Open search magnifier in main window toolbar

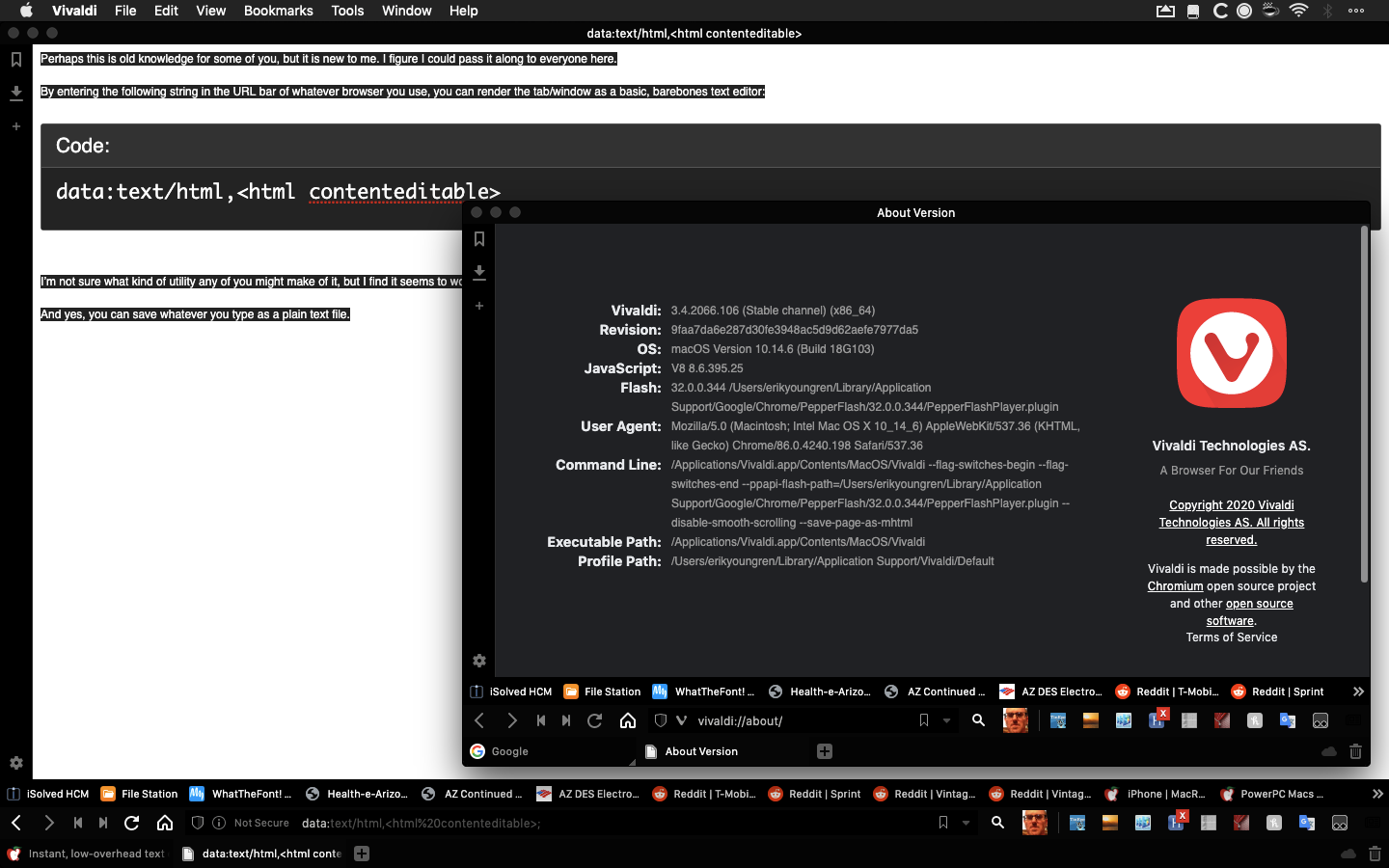(998, 823)
